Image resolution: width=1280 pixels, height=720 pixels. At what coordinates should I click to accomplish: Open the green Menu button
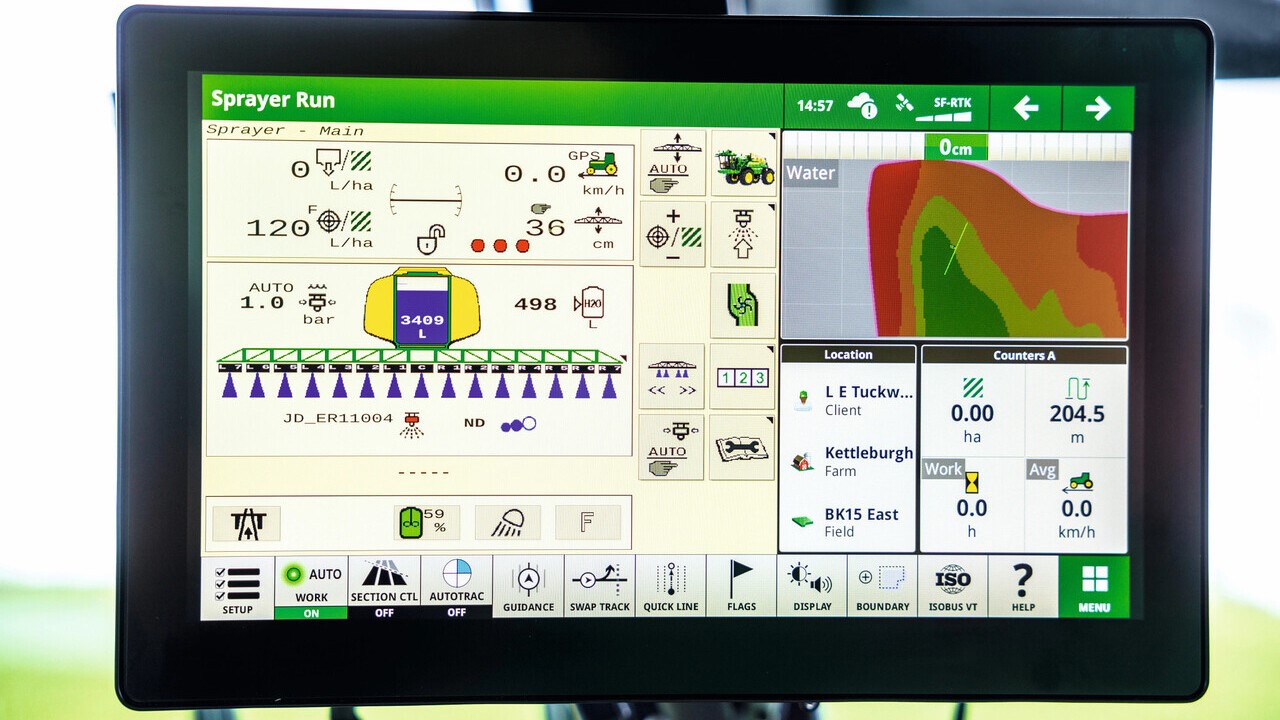1094,587
